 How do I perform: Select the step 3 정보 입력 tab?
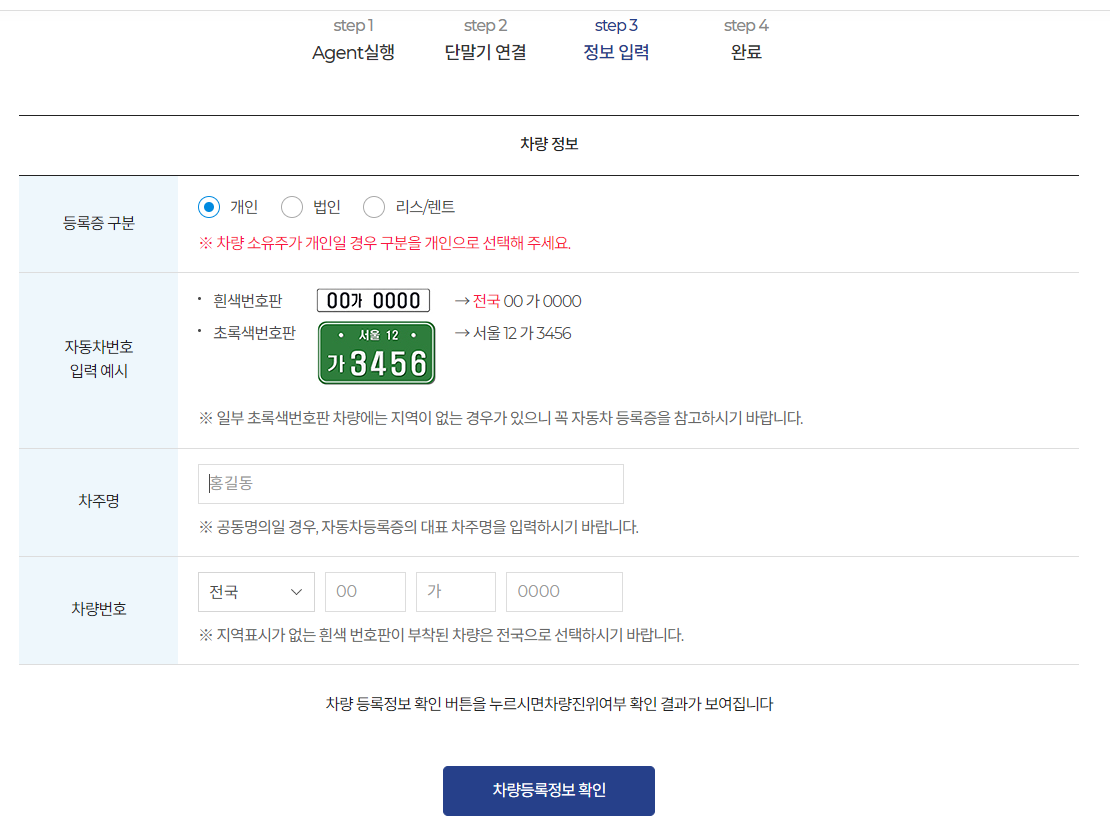(616, 40)
